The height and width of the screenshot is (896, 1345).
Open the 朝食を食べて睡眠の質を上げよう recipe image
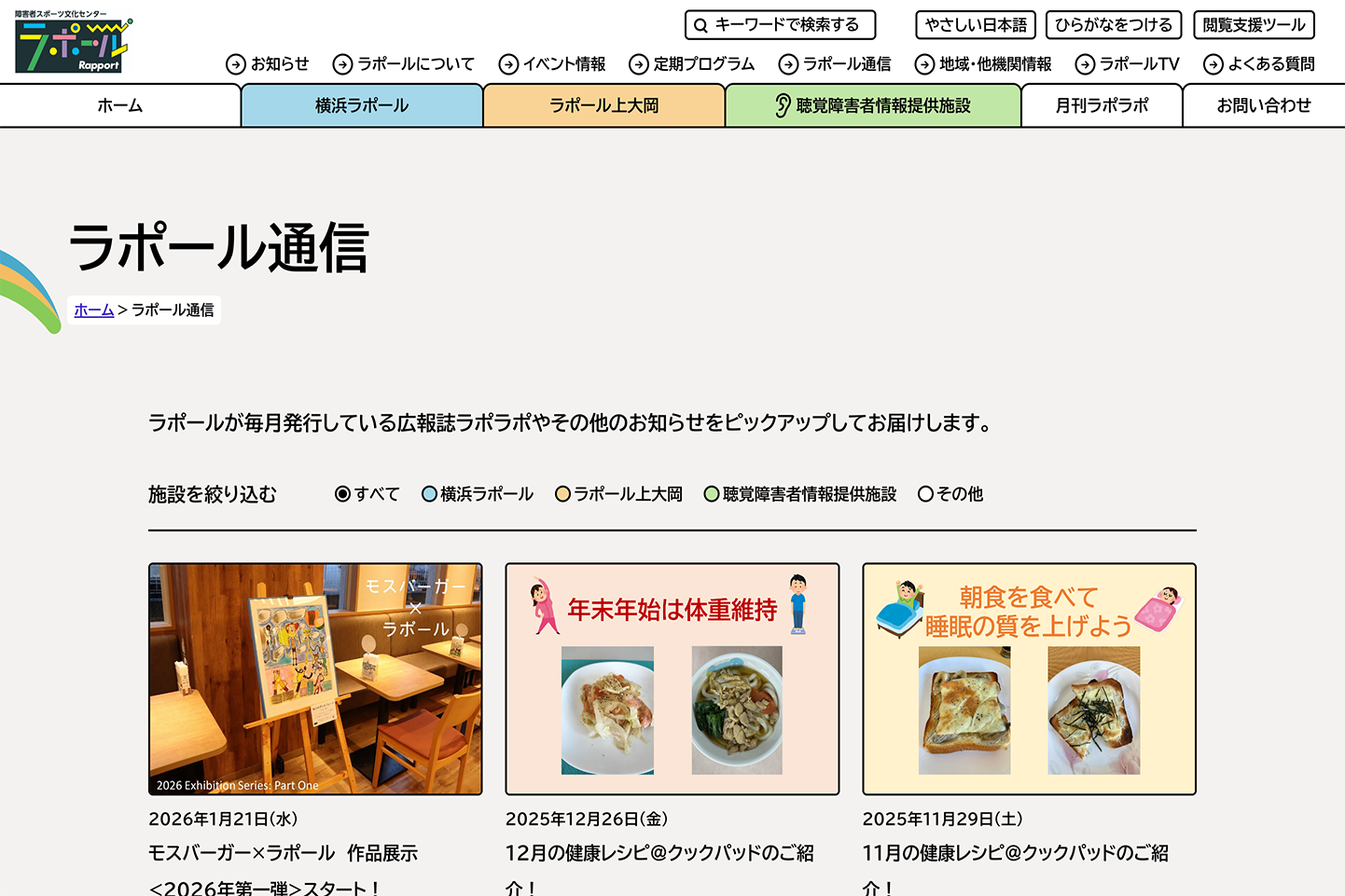(1029, 679)
